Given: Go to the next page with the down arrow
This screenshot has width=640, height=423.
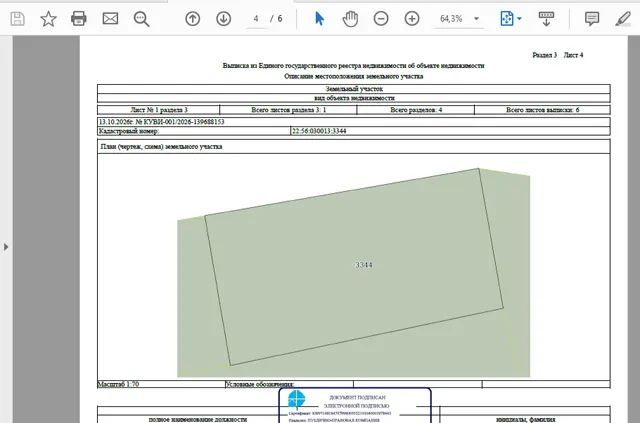Looking at the screenshot, I should click(224, 19).
